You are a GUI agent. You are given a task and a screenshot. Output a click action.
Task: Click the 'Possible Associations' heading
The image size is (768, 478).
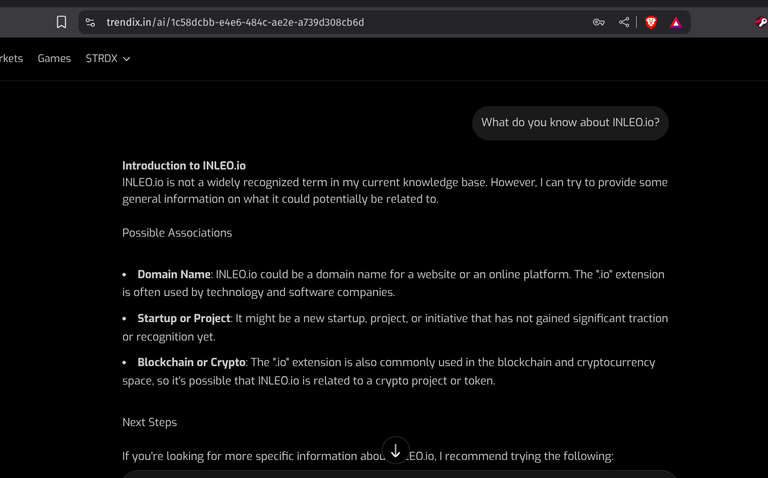pyautogui.click(x=177, y=233)
